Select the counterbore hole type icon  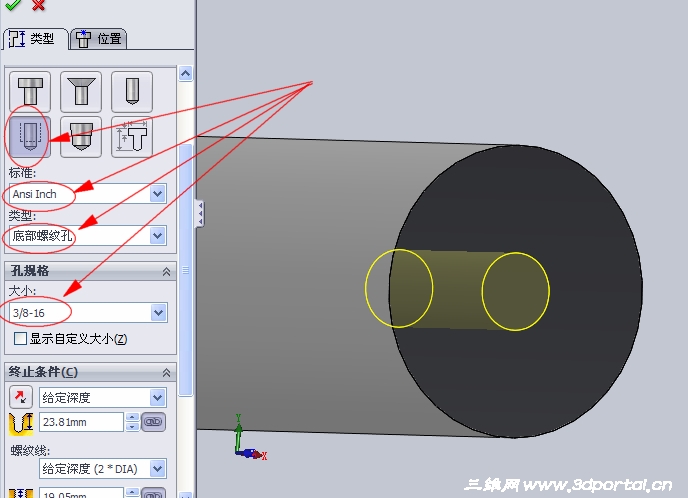30,92
